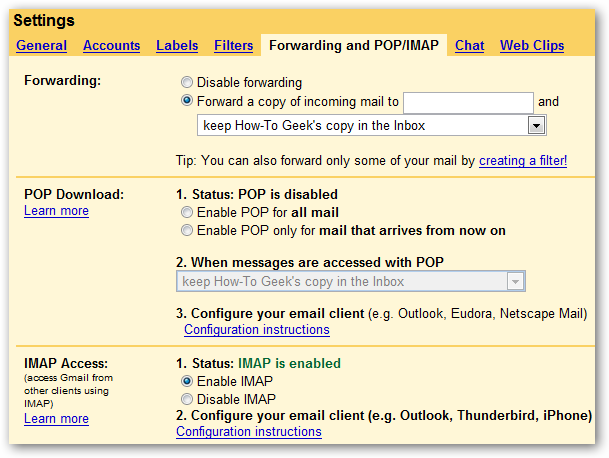Follow the creating a filter link
This screenshot has height=458, width=609.
click(x=523, y=160)
